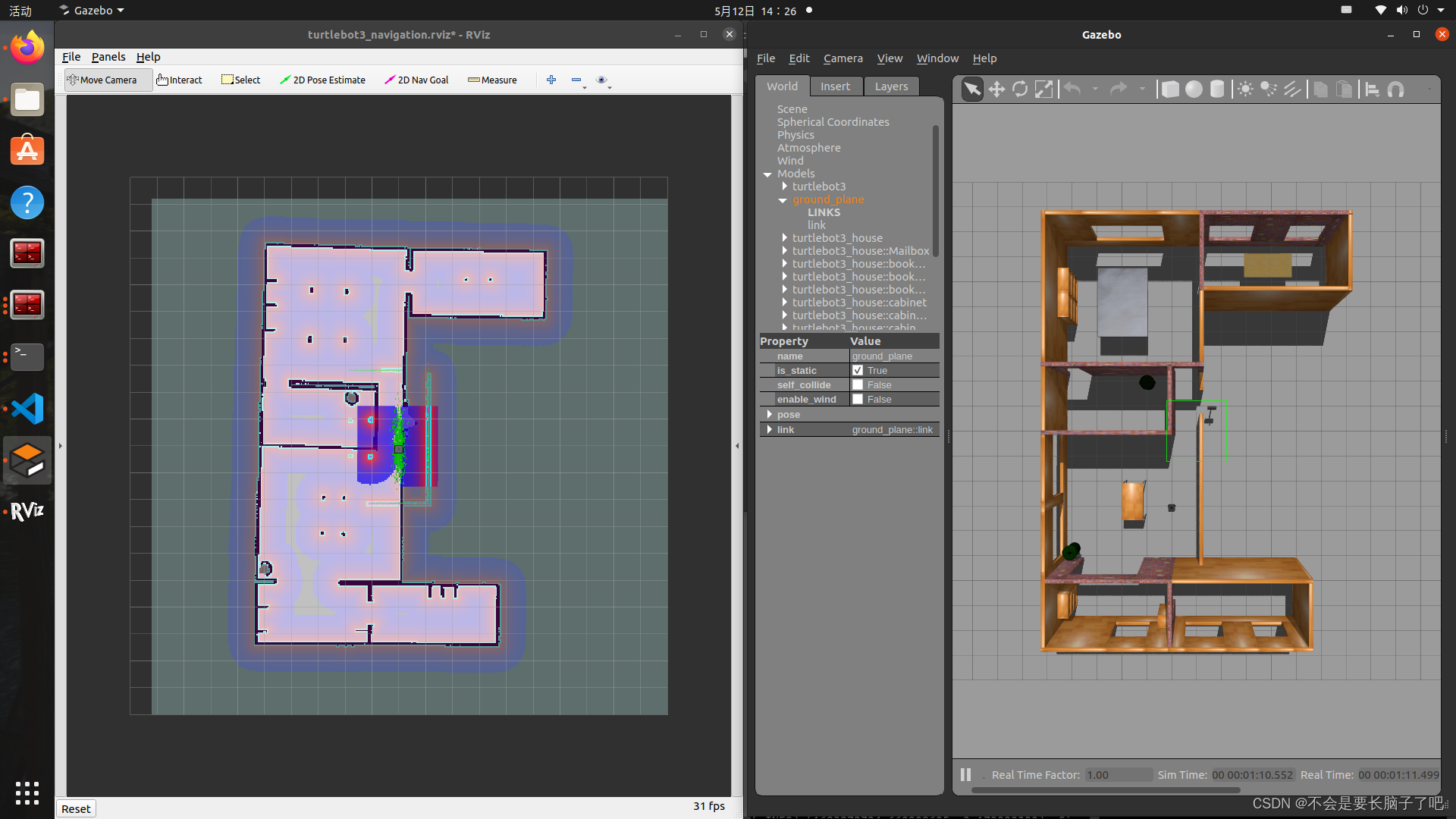Expand the pose property row

[x=768, y=414]
